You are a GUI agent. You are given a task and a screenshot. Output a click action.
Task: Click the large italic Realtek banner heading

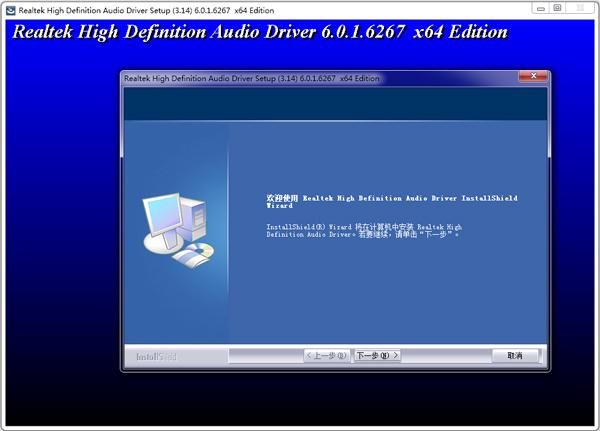pos(260,32)
